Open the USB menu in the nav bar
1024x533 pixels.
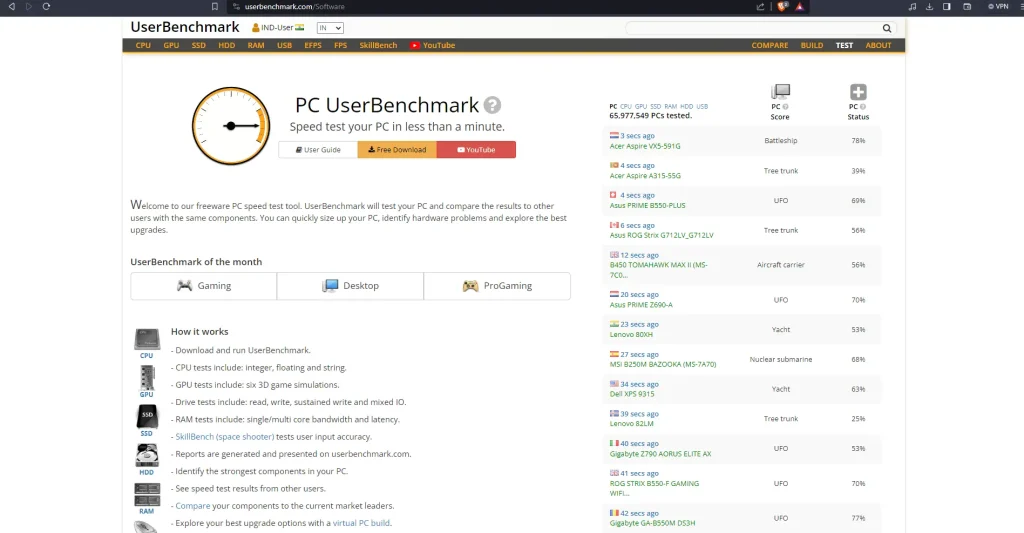click(x=284, y=46)
